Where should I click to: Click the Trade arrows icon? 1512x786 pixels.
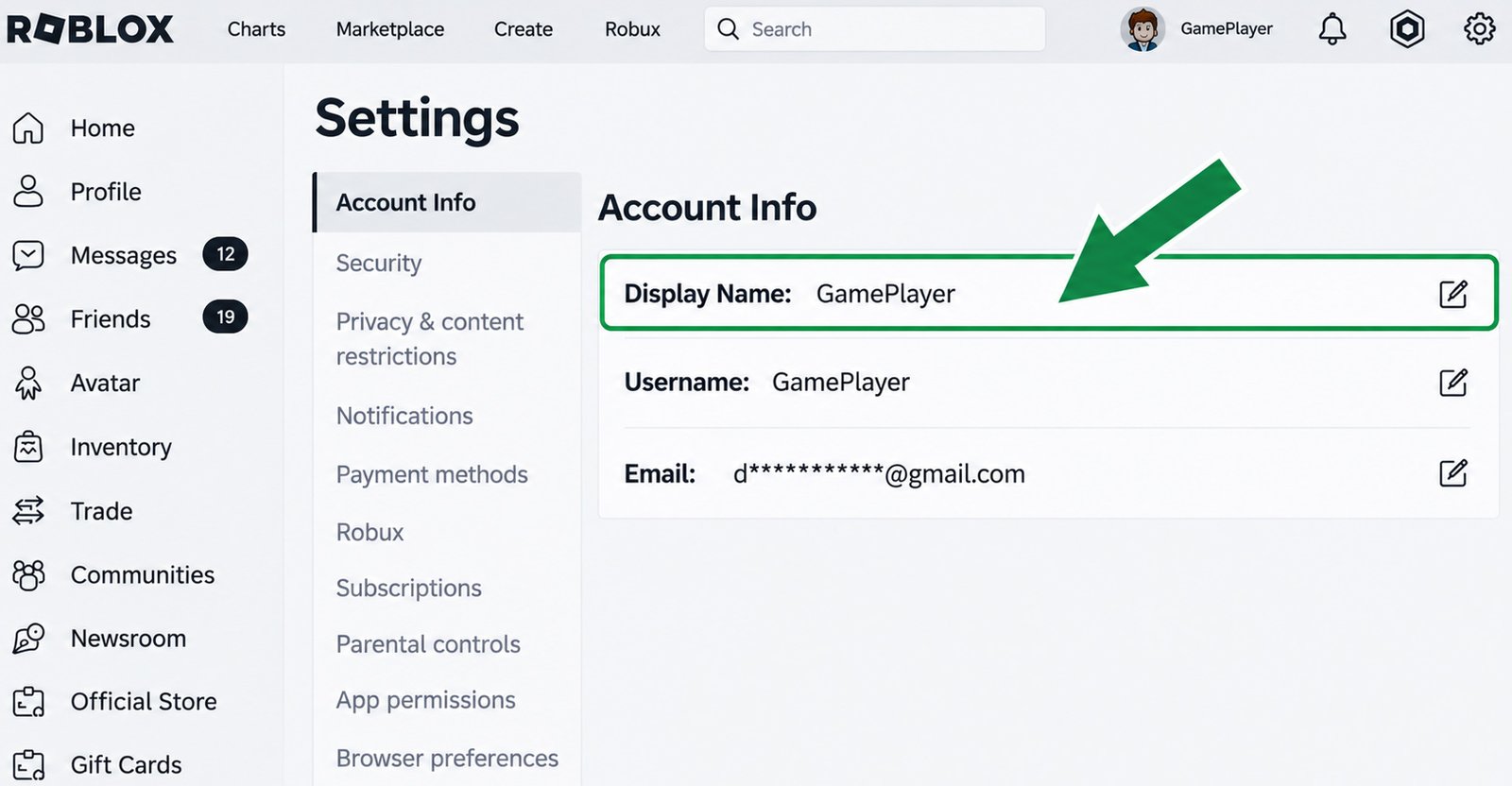click(x=28, y=511)
